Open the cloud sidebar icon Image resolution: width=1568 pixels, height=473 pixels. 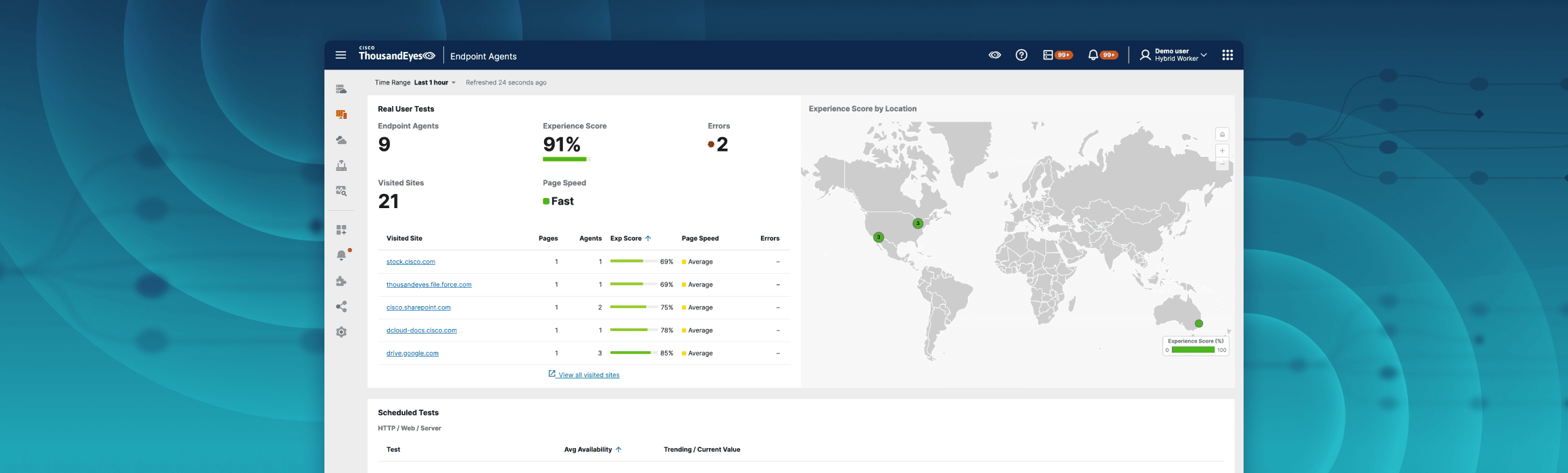[x=341, y=140]
